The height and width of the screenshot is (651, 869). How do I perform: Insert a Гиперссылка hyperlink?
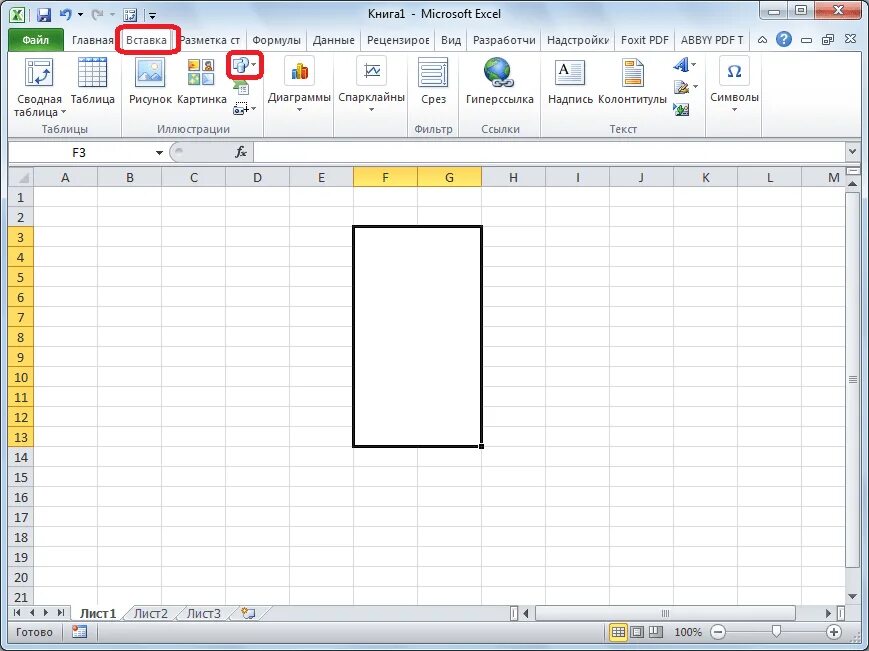click(500, 81)
